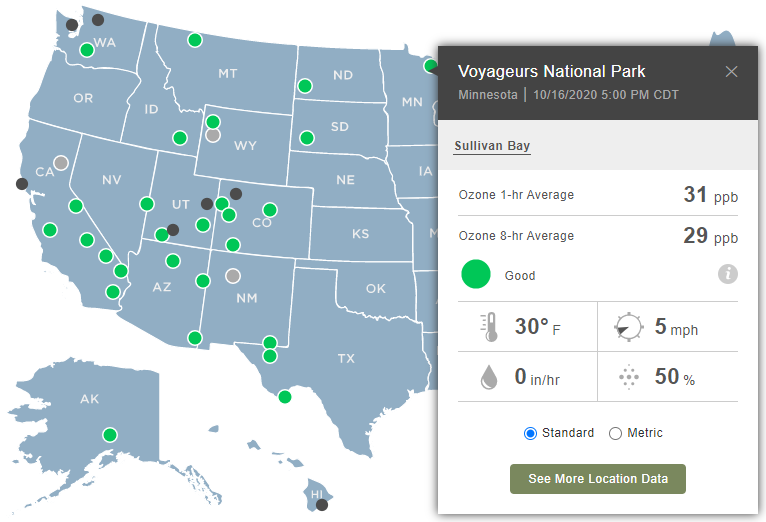Screen dimensions: 766x522
Task: Click the MT label on Montana
Action: [228, 74]
